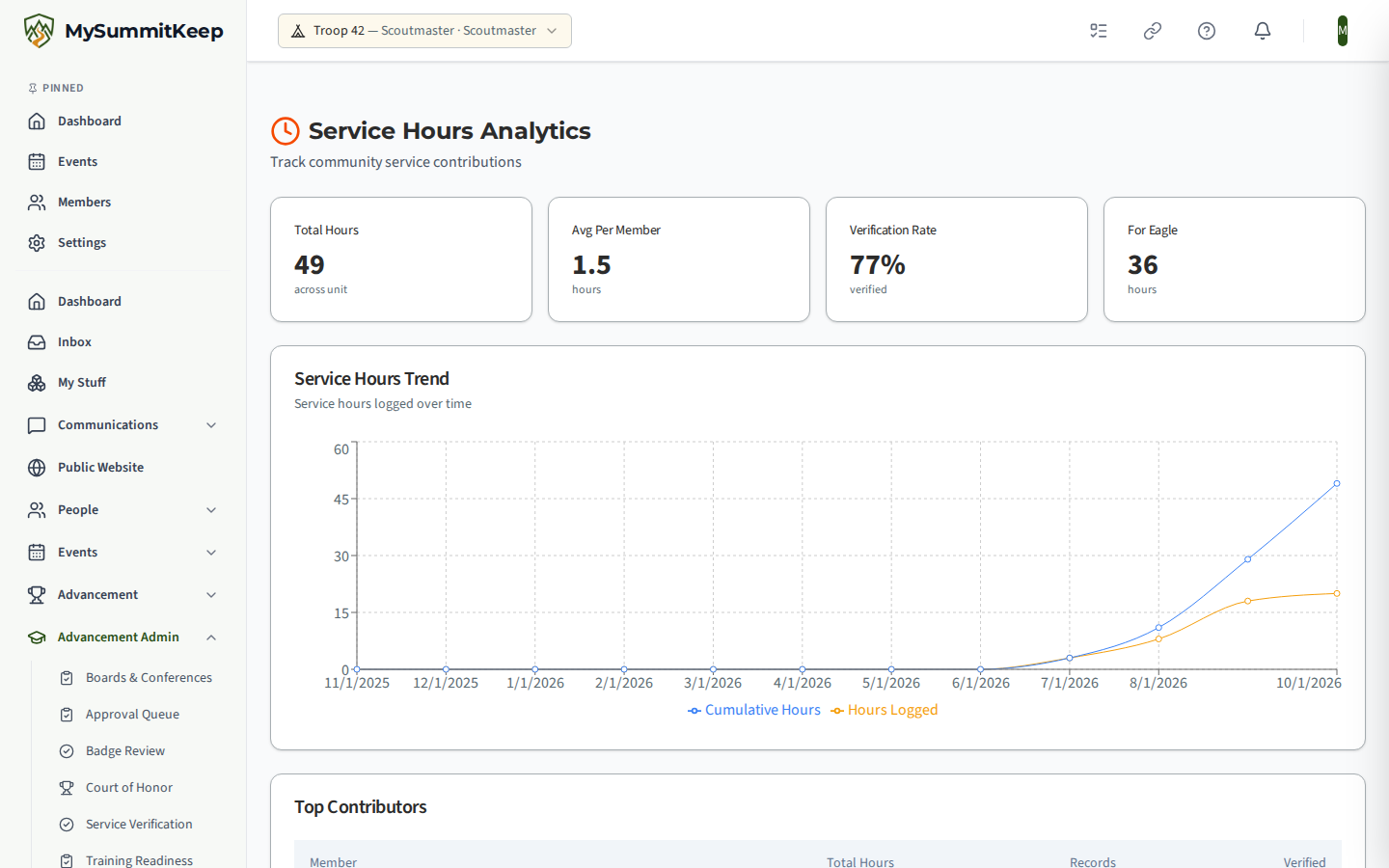Click the 10/1/2026 Hours Logged data point

1337,593
